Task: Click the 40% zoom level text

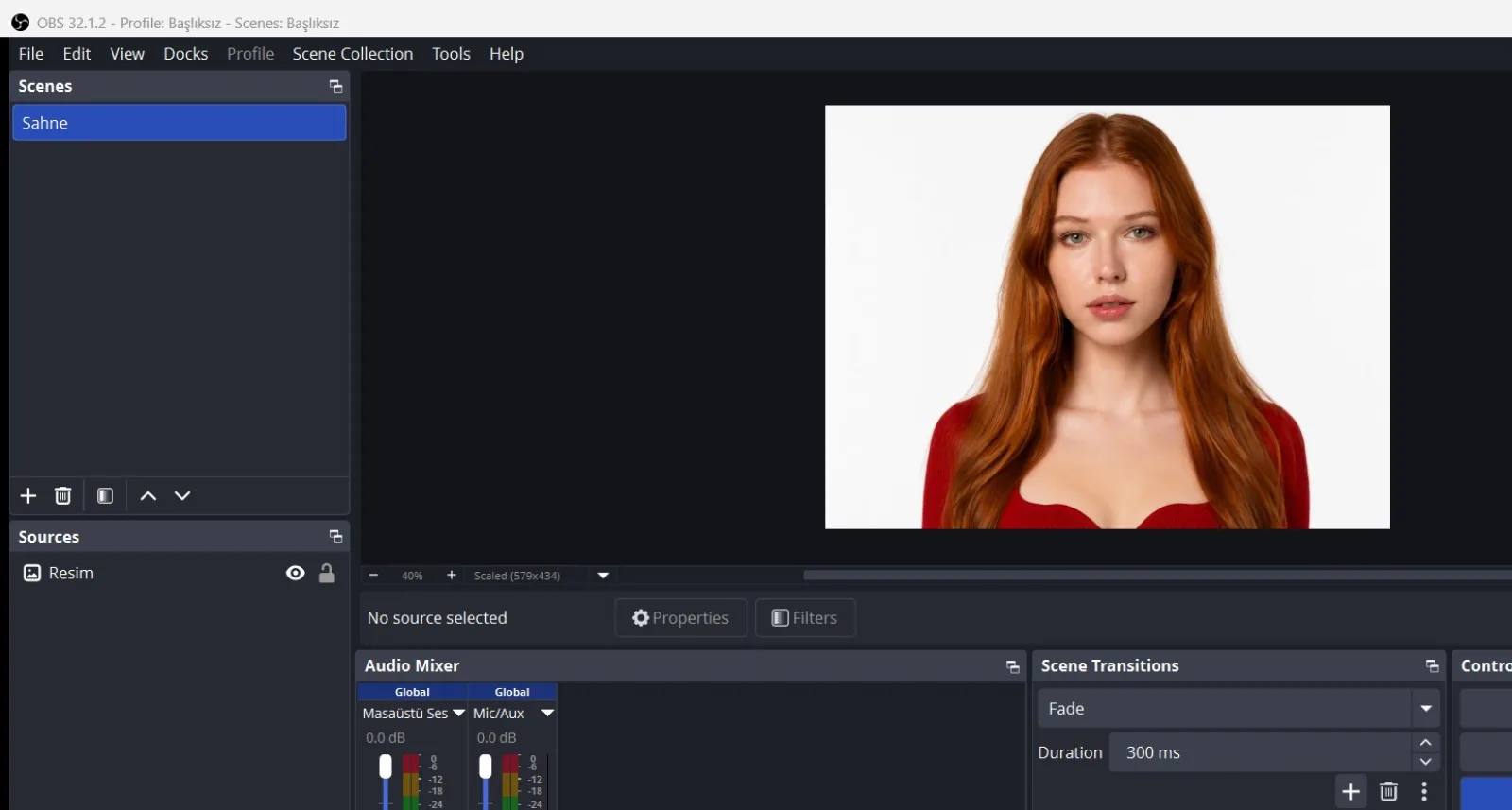Action: point(412,576)
